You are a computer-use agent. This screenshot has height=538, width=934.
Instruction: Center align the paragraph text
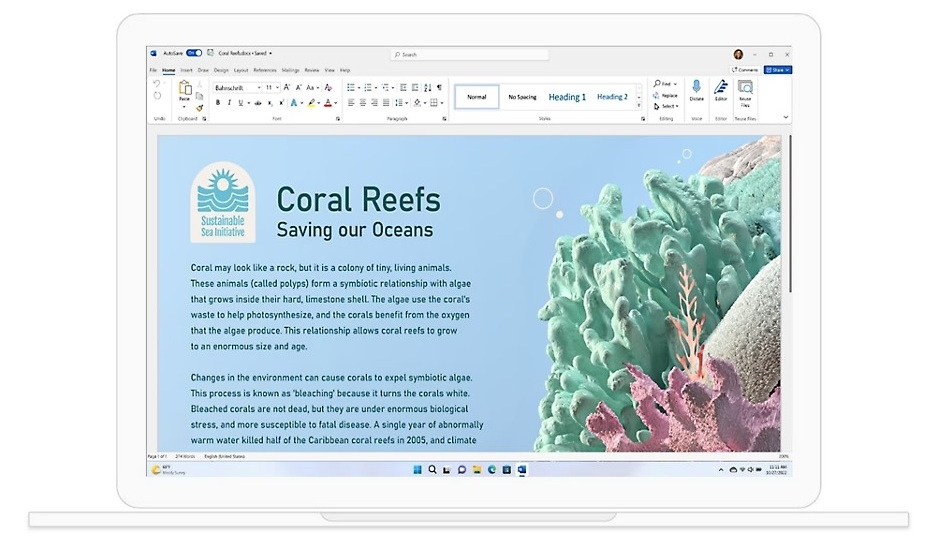(362, 102)
